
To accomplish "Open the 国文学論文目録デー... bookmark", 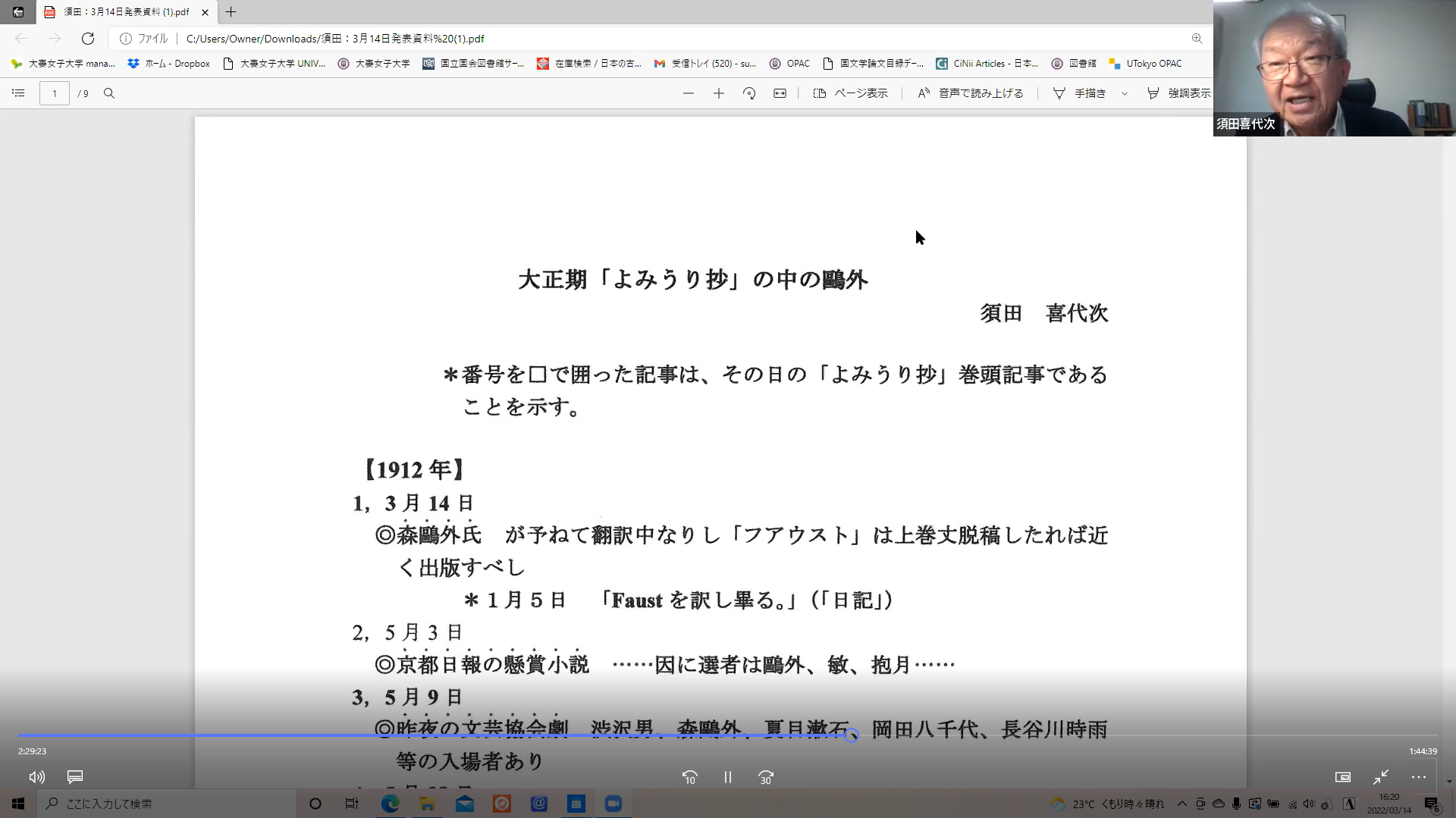I will (873, 64).
